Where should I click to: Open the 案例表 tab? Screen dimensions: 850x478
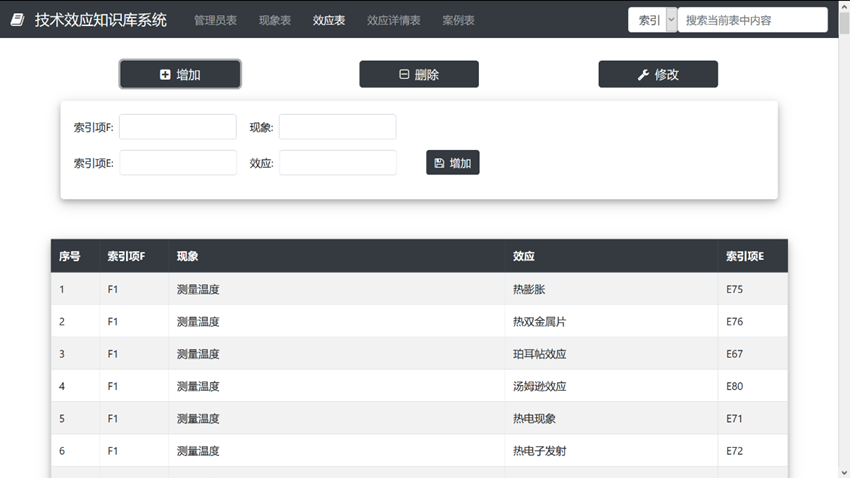pos(458,20)
